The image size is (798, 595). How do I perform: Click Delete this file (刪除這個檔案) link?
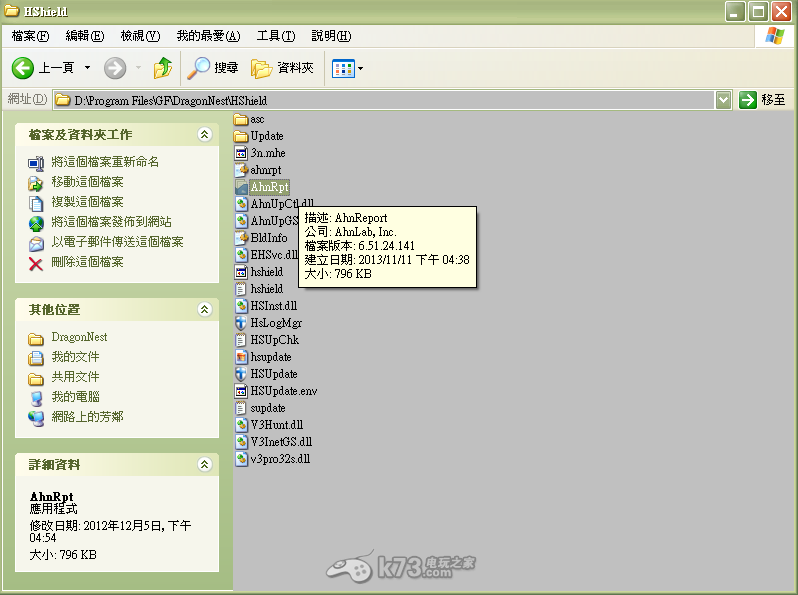(x=87, y=262)
